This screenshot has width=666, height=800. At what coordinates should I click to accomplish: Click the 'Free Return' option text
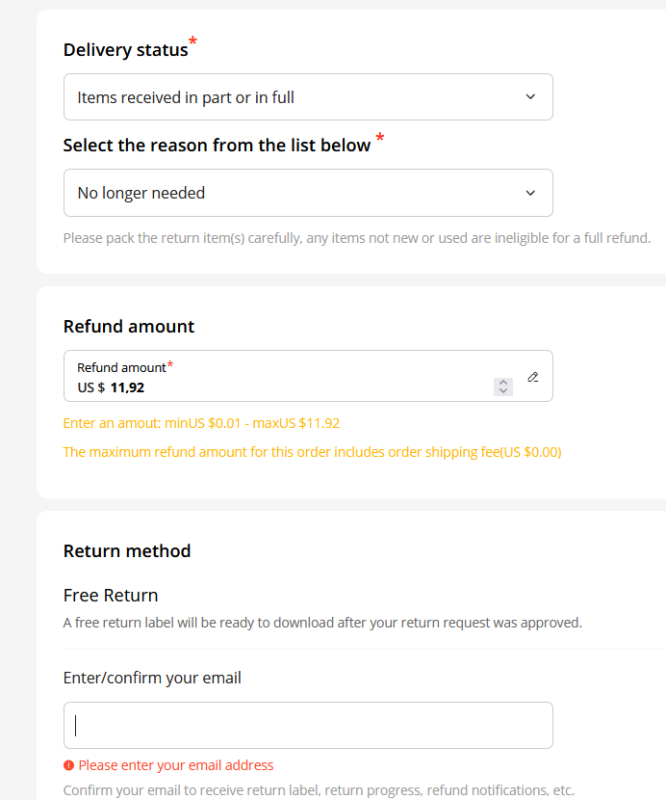point(111,595)
